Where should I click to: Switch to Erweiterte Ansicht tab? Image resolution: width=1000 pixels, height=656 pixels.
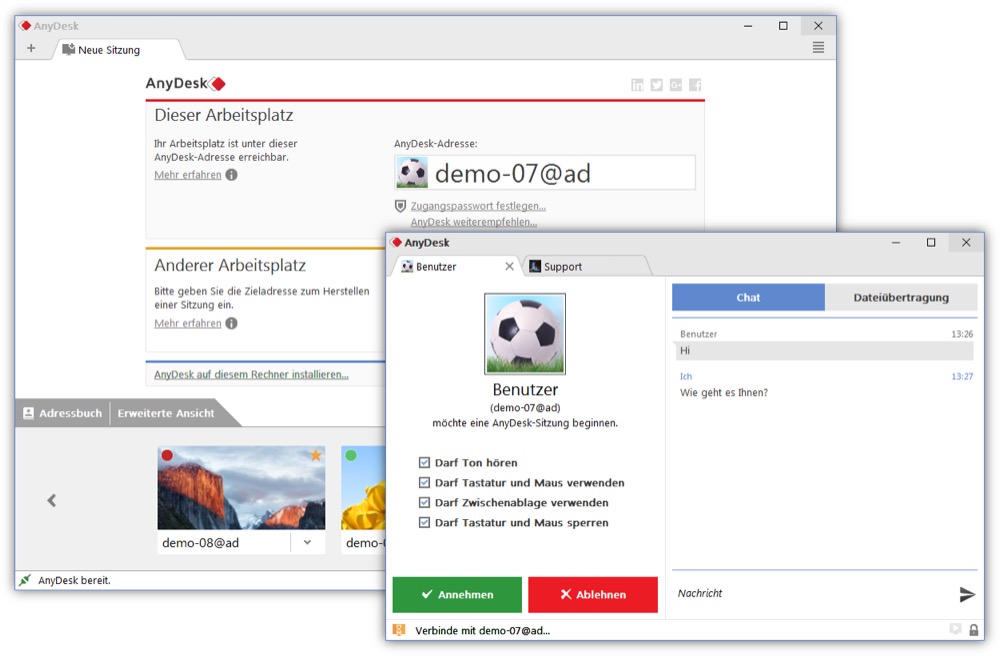pyautogui.click(x=166, y=413)
